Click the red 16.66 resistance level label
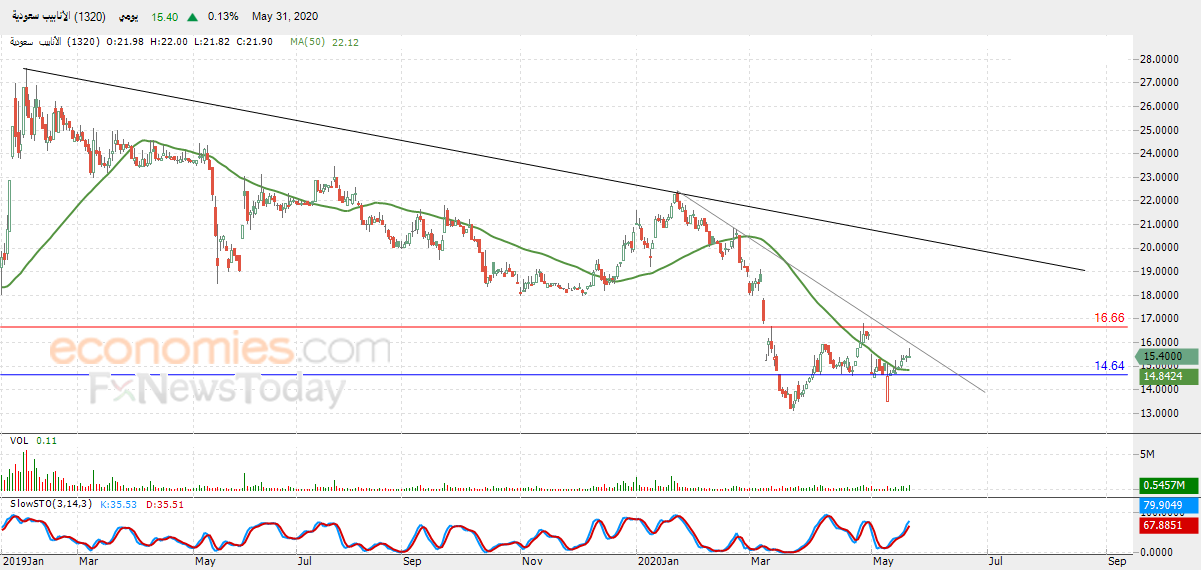This screenshot has height=570, width=1201. 1109,318
